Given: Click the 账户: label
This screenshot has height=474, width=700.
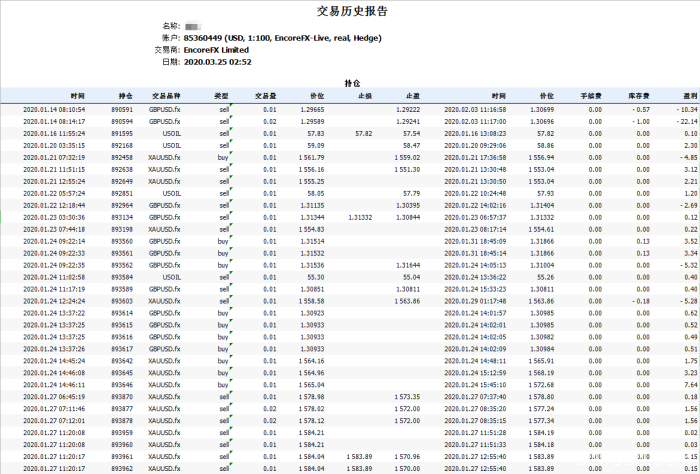Looking at the screenshot, I should pyautogui.click(x=171, y=38).
